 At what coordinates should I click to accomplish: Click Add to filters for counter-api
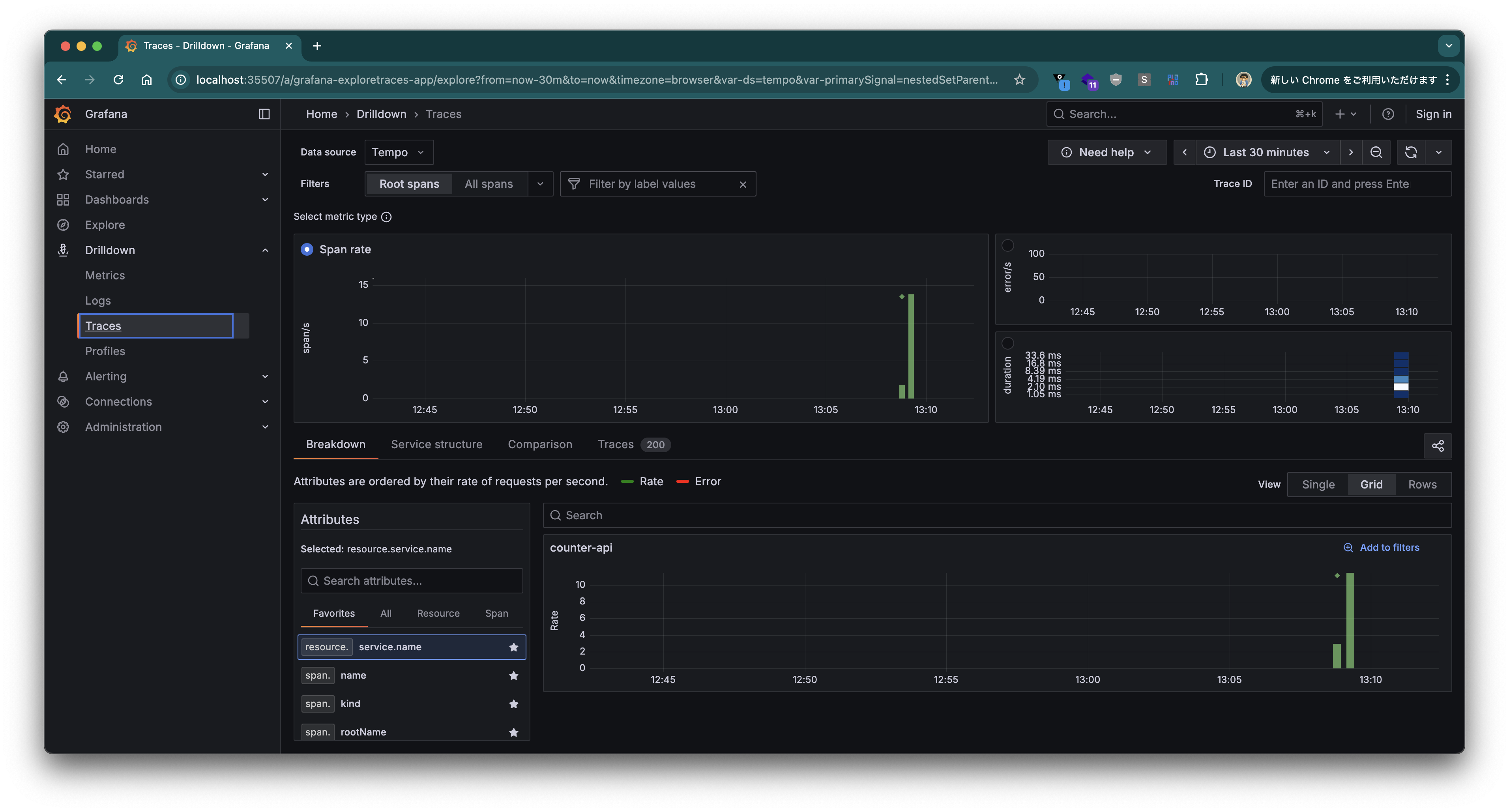[x=1381, y=547]
